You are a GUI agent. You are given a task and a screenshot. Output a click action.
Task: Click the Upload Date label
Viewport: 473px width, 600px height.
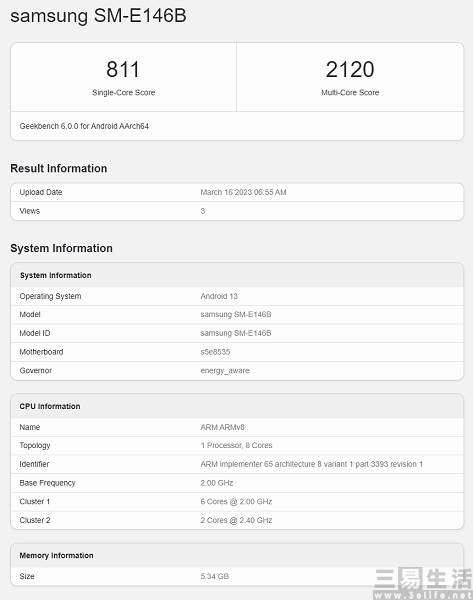(41, 192)
